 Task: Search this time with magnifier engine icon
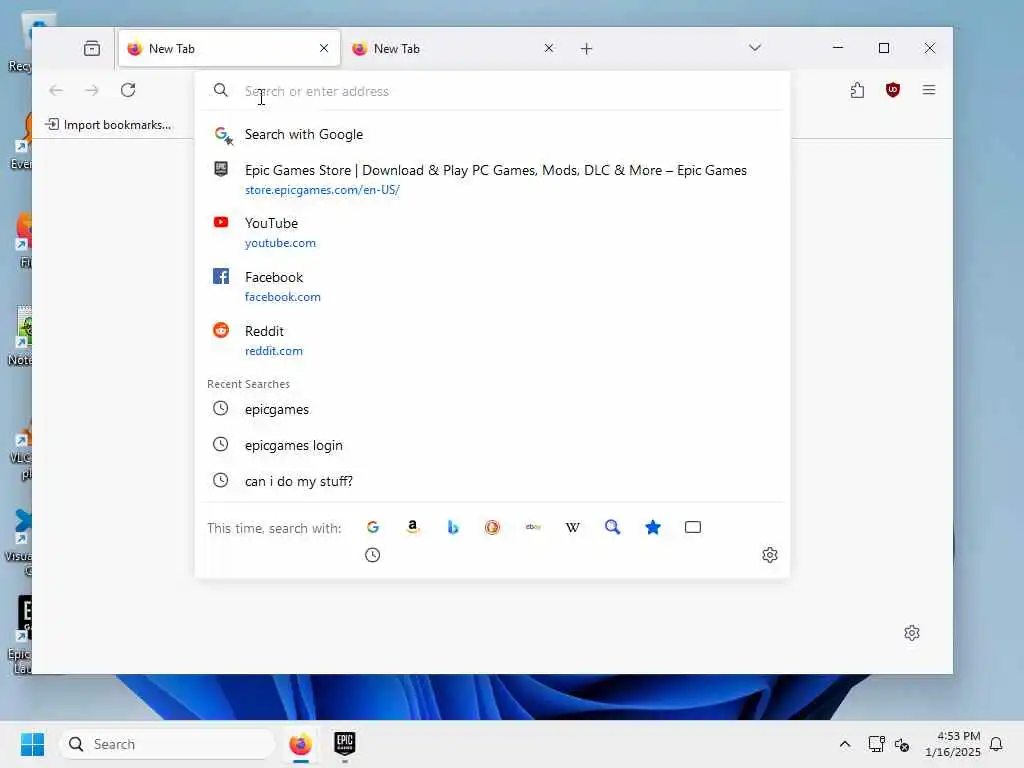pyautogui.click(x=613, y=527)
